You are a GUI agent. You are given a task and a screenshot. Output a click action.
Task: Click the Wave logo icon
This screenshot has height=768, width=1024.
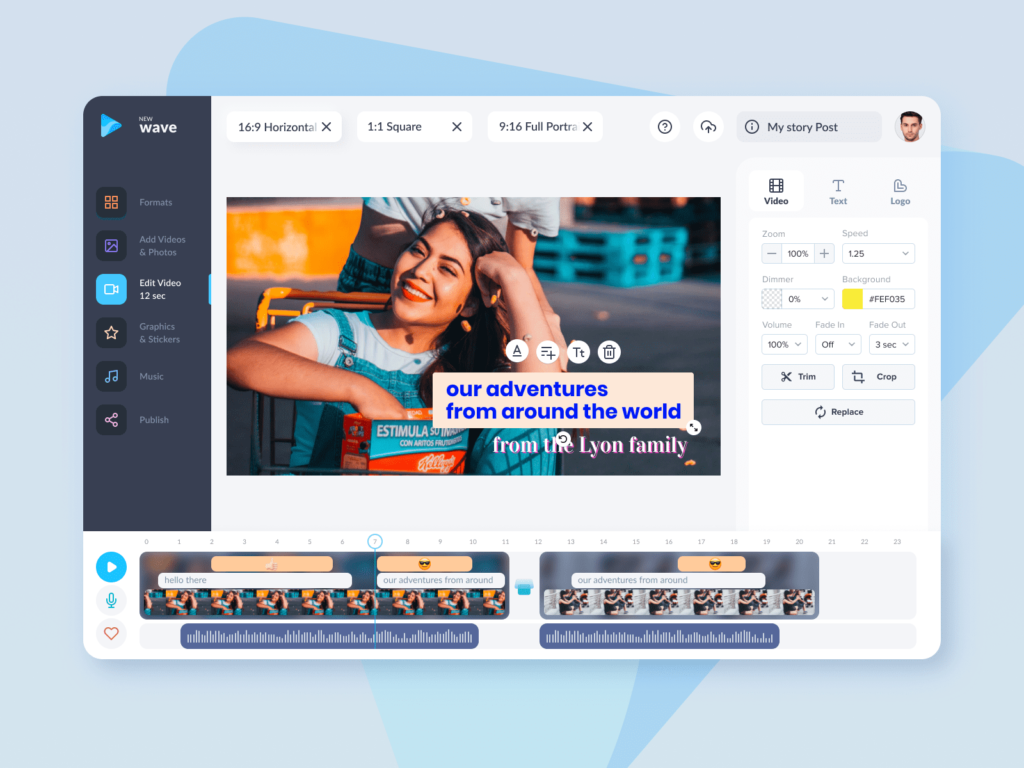(111, 125)
